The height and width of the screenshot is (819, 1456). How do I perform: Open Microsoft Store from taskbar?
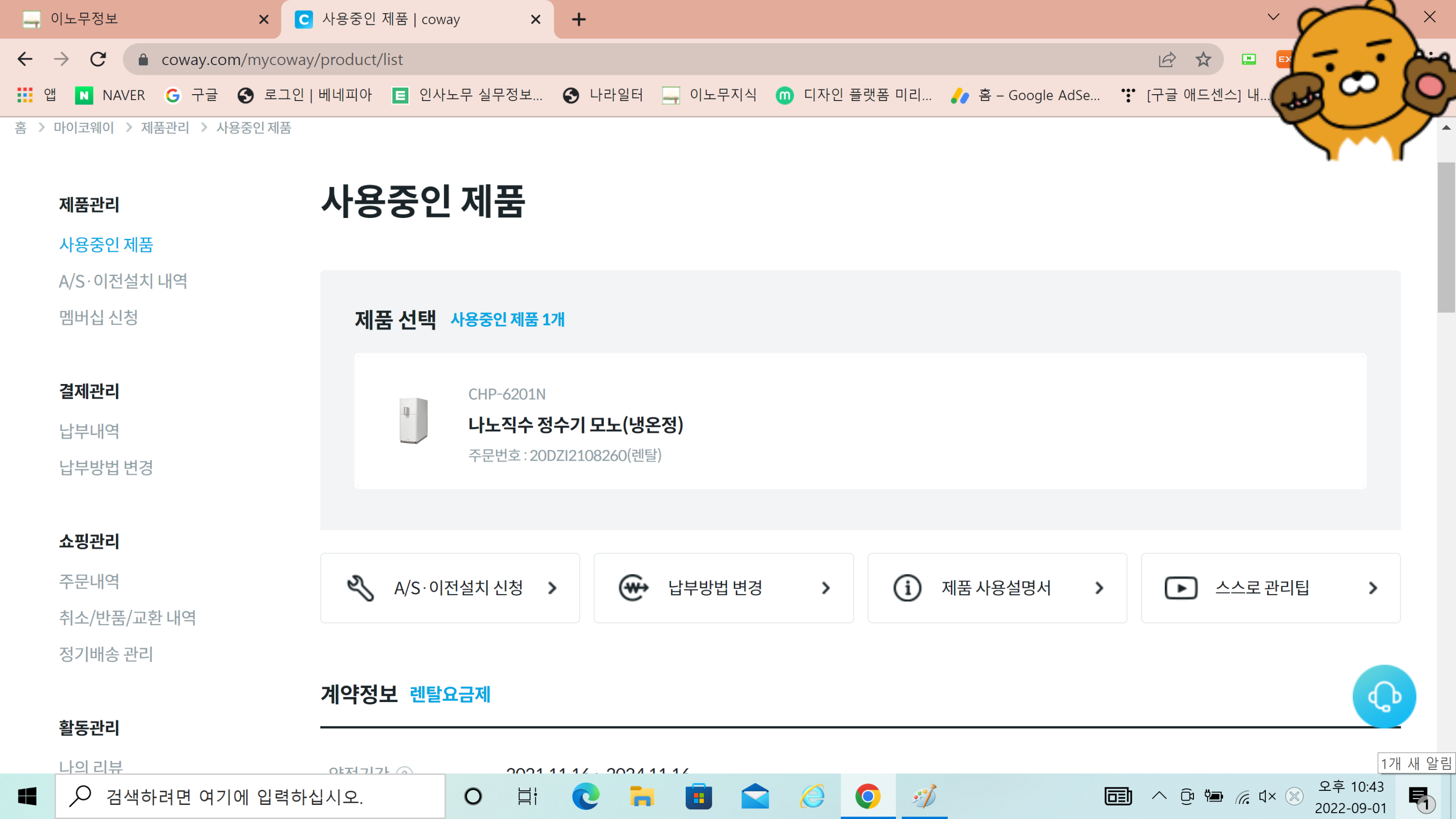coord(698,797)
